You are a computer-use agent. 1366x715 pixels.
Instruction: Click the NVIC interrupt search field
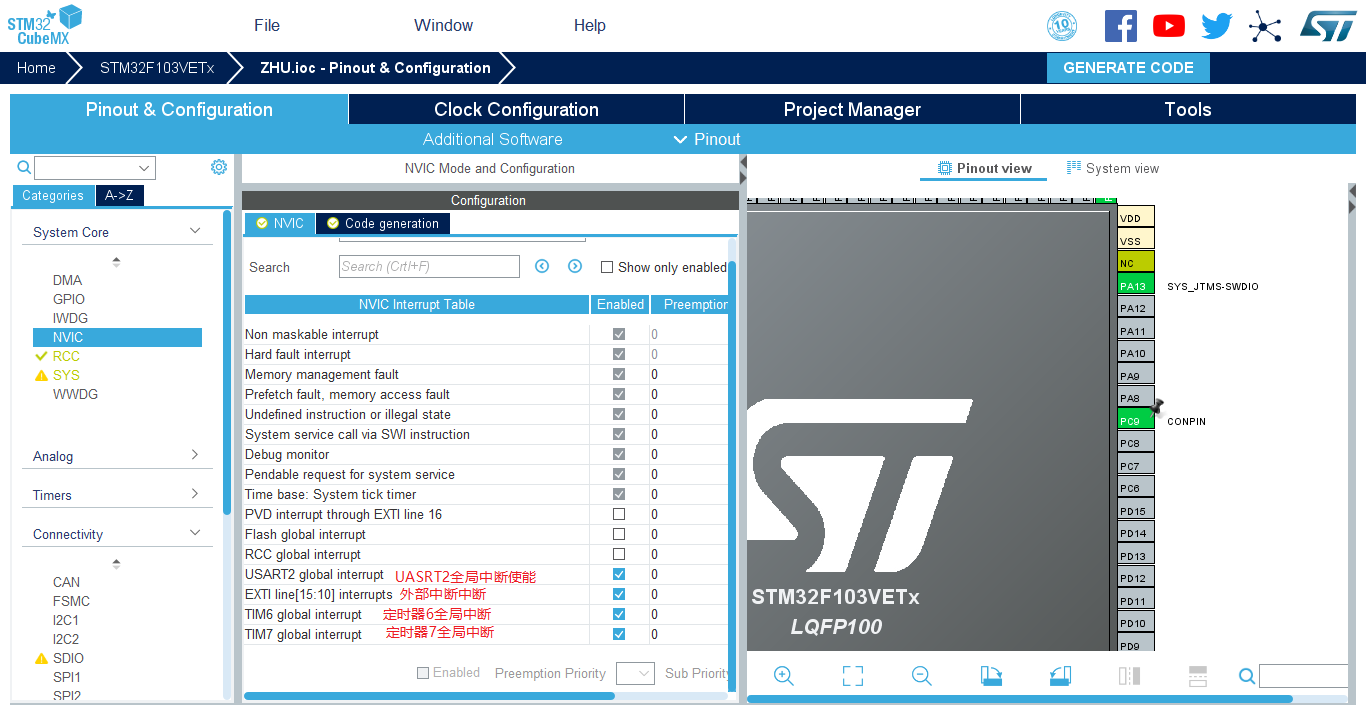[429, 266]
